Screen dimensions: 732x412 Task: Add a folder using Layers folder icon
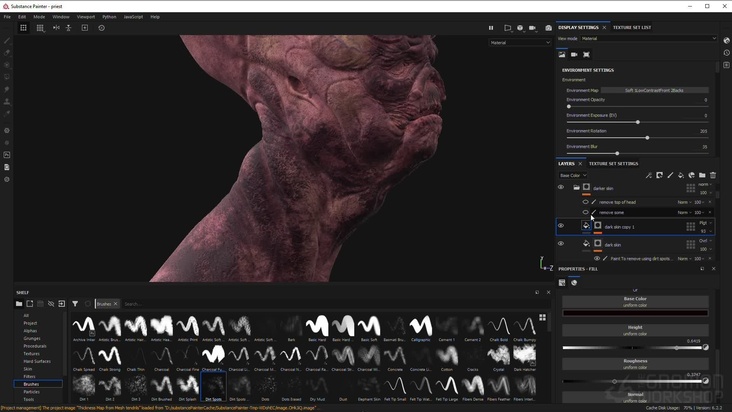click(702, 175)
